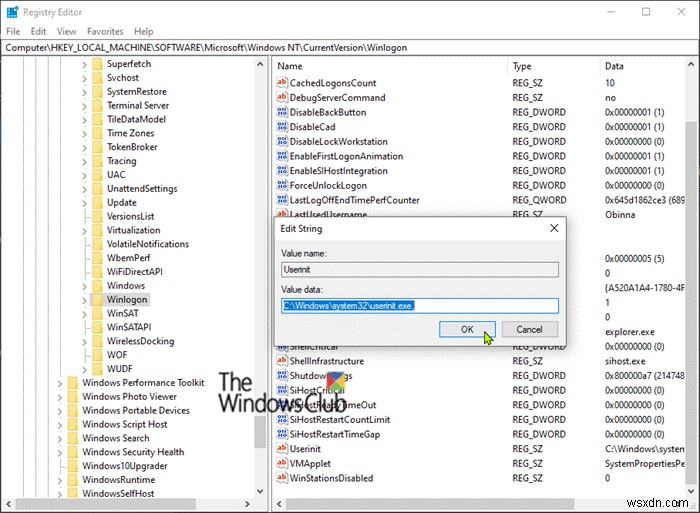
Task: Click the sihost.exe data value
Action: [x=625, y=361]
